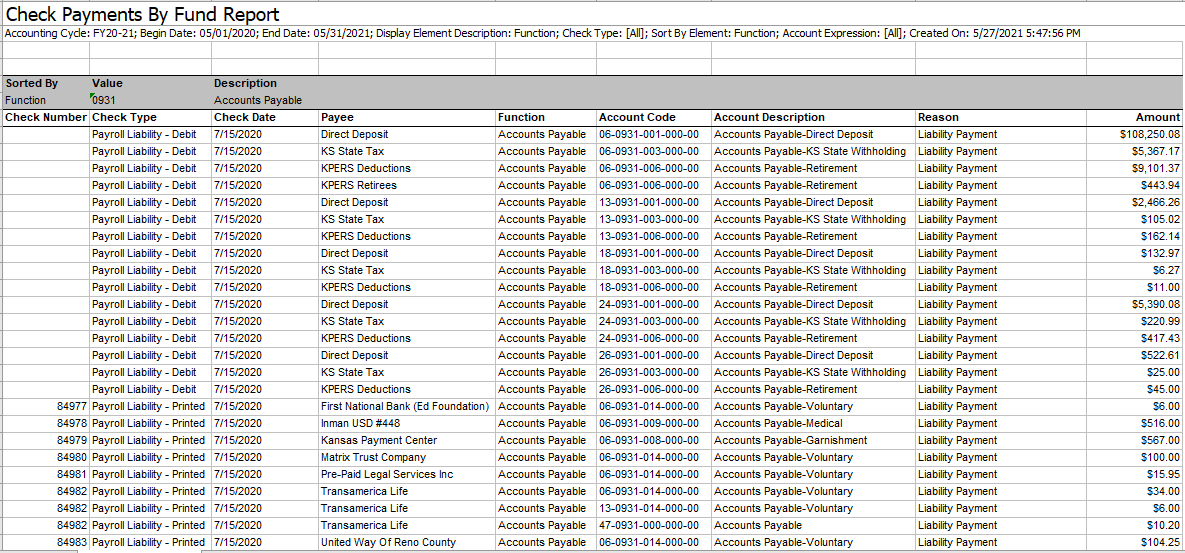The width and height of the screenshot is (1185, 553).
Task: Select the $104.25 amount cell
Action: pos(1134,542)
